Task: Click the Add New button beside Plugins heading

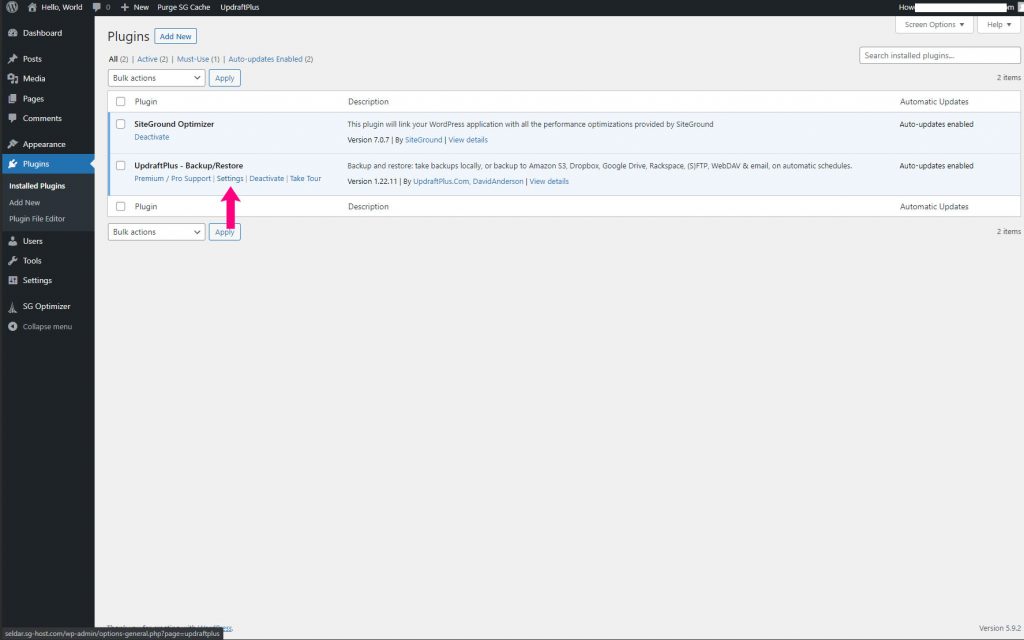Action: coord(176,37)
